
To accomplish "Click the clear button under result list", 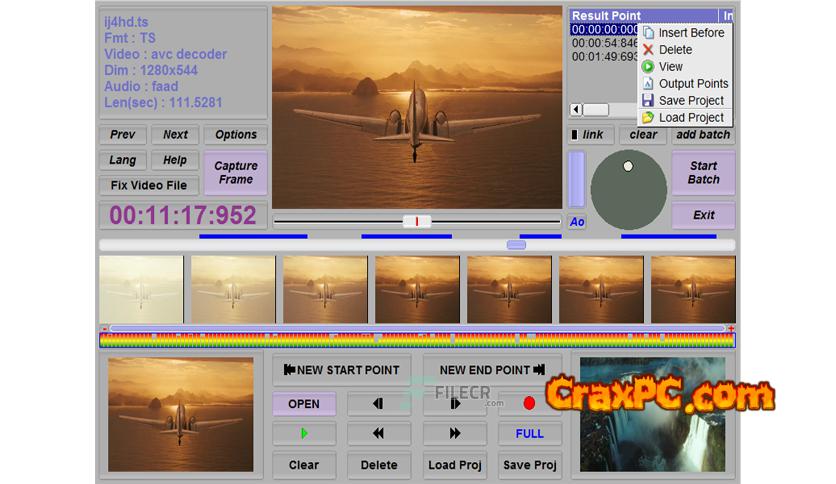I will pos(643,134).
